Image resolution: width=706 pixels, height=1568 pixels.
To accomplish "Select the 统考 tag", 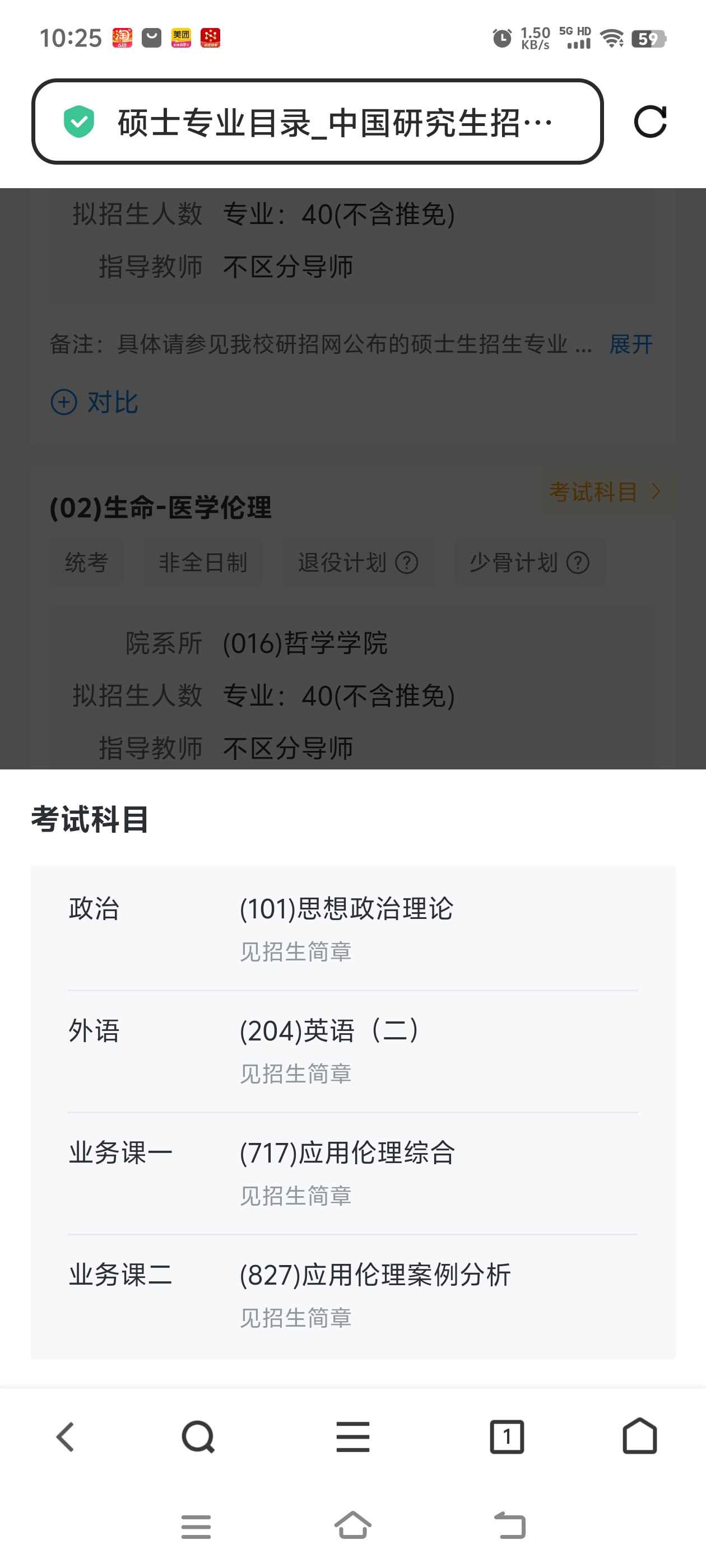I will 86,562.
